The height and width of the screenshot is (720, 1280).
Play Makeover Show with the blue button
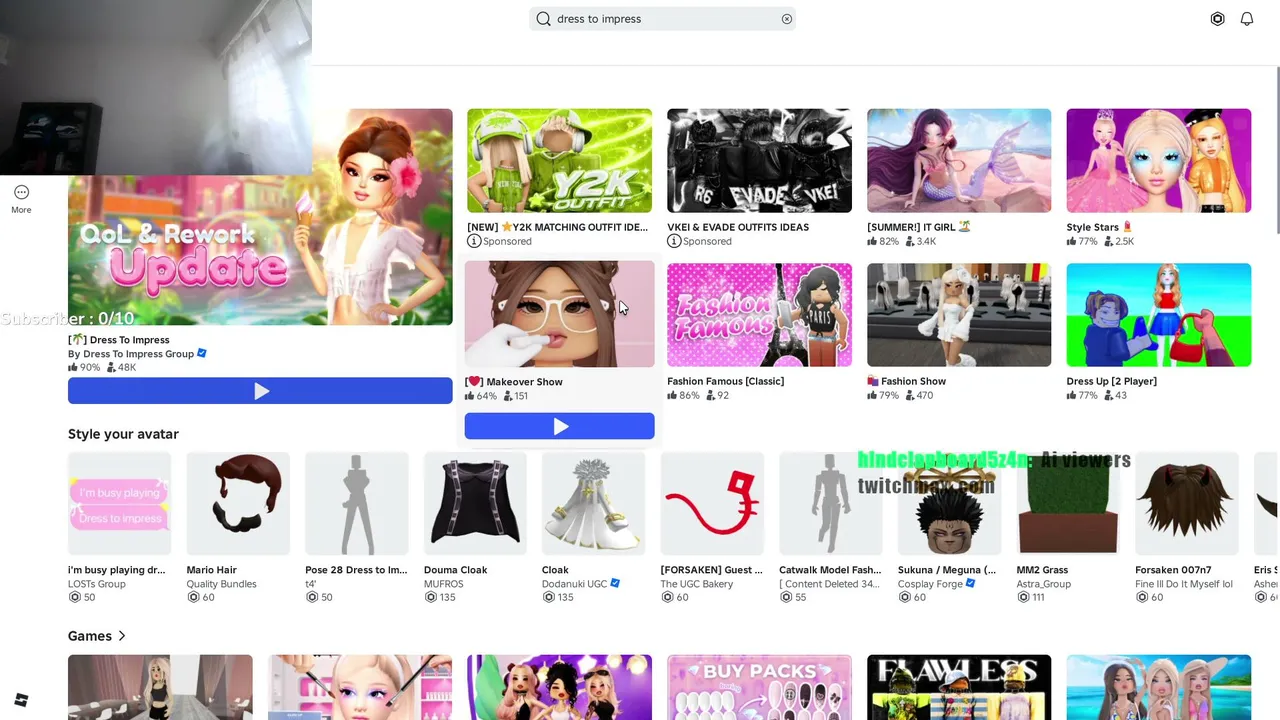[560, 426]
